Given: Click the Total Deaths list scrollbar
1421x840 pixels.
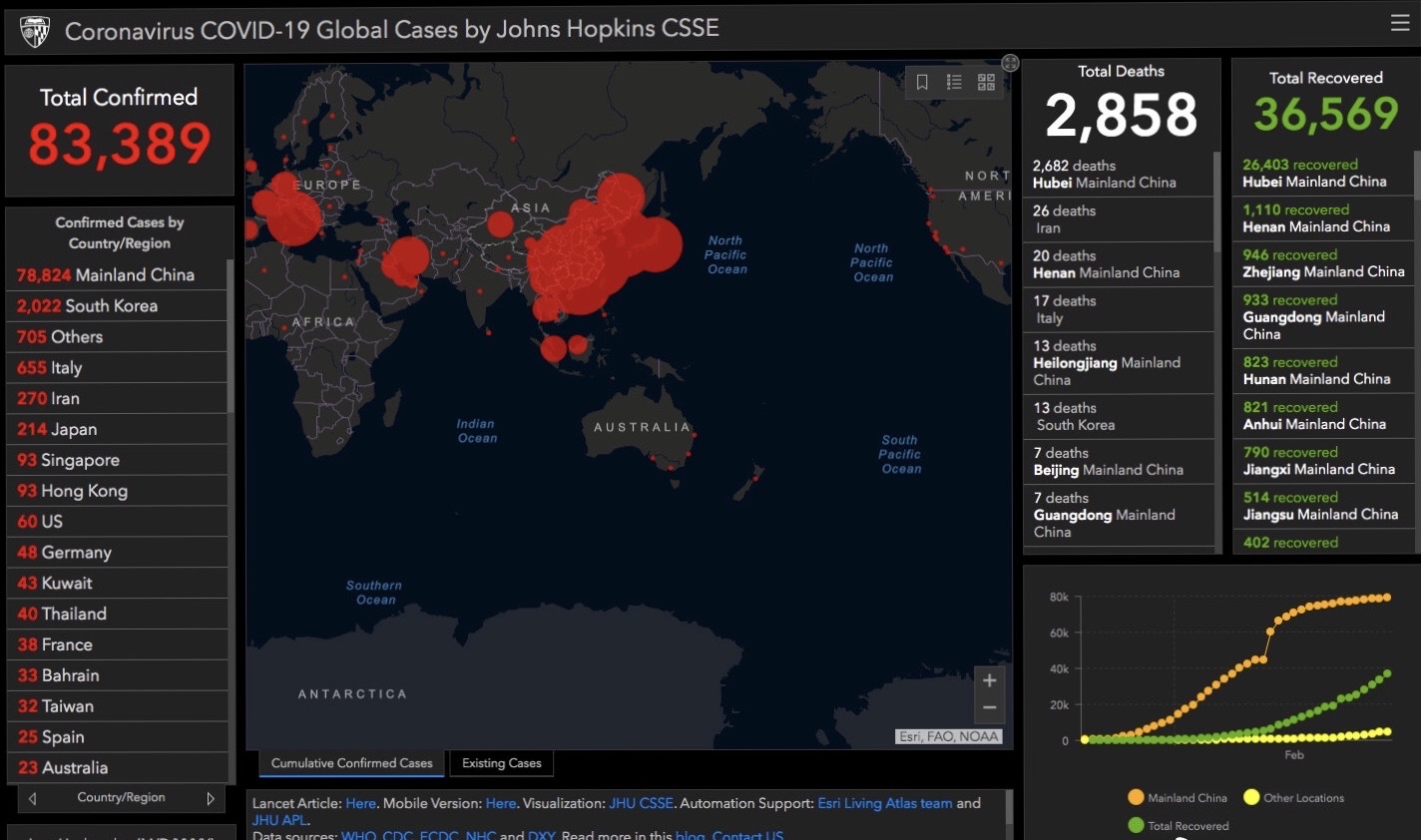Looking at the screenshot, I should [1216, 202].
